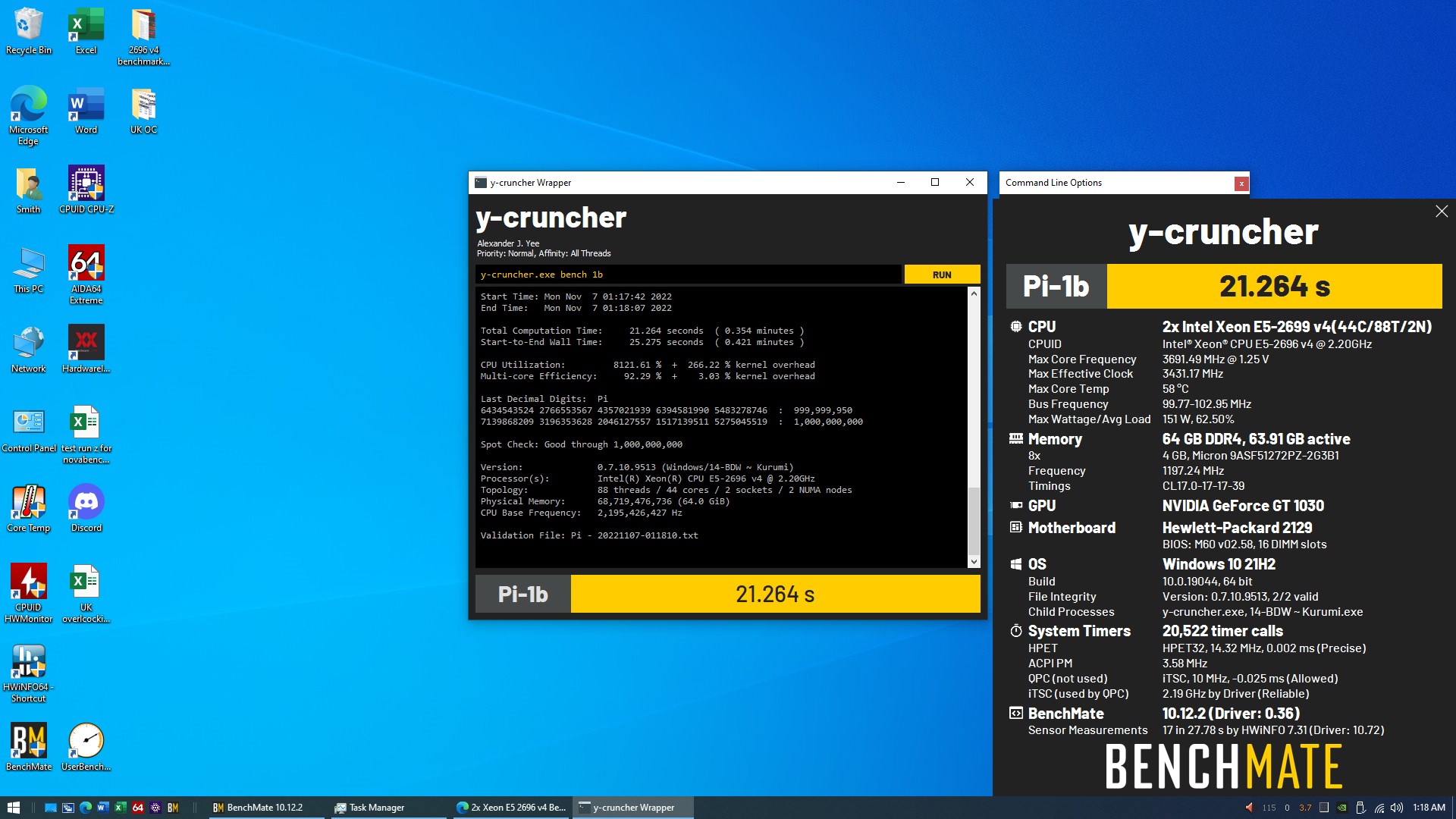Launch Microsoft Edge from the desktop
Screen dimensions: 1456x819
[x=29, y=116]
